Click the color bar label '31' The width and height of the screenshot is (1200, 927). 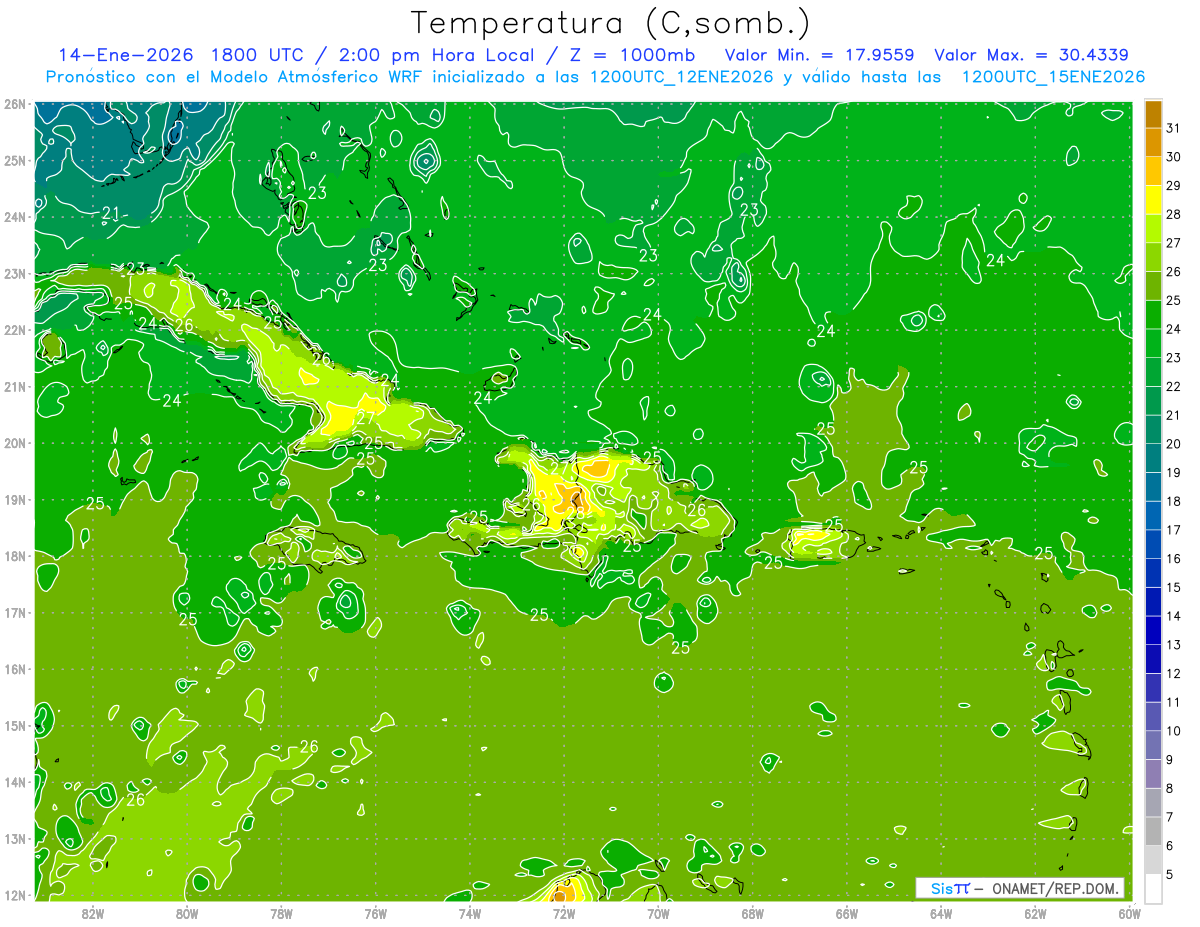point(1173,128)
